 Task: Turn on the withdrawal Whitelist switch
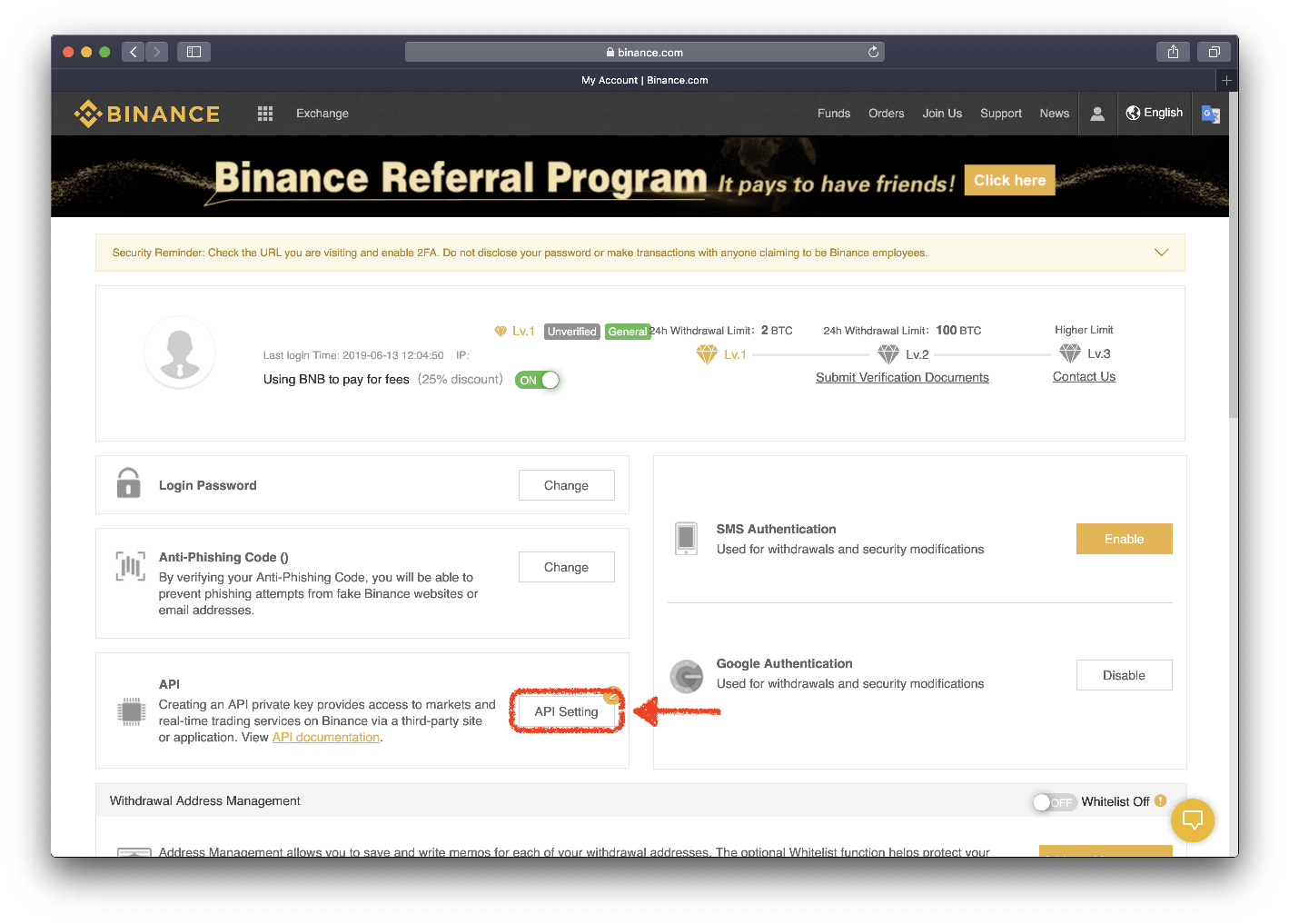click(x=1055, y=802)
